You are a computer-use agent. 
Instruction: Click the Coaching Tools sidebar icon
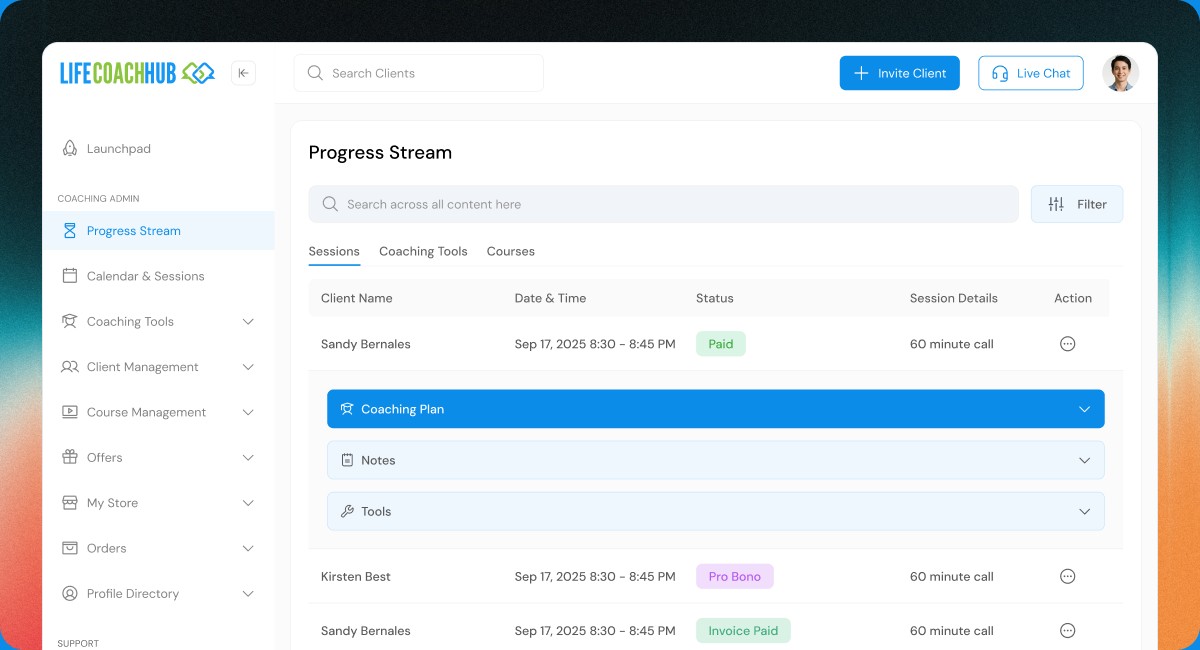pos(70,322)
